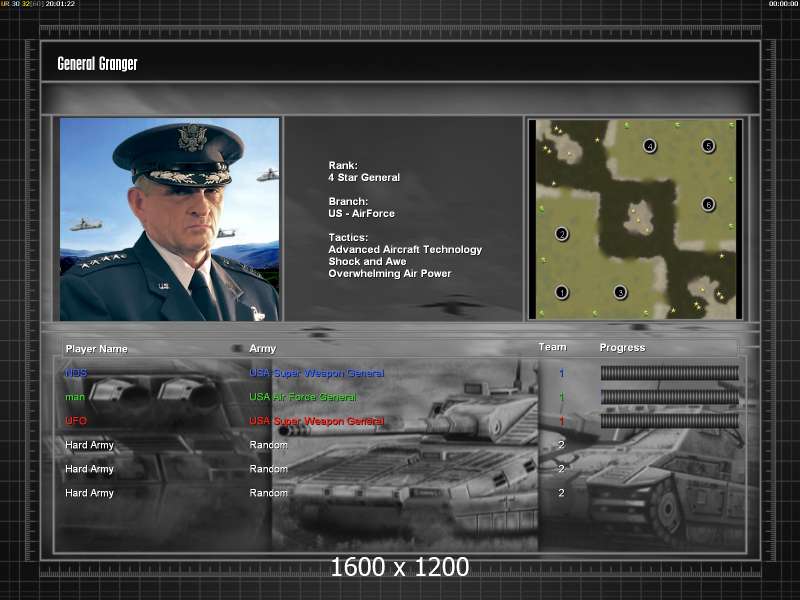Click the elapsed timer in top-right corner
Screen dimensions: 800x600
784,4
